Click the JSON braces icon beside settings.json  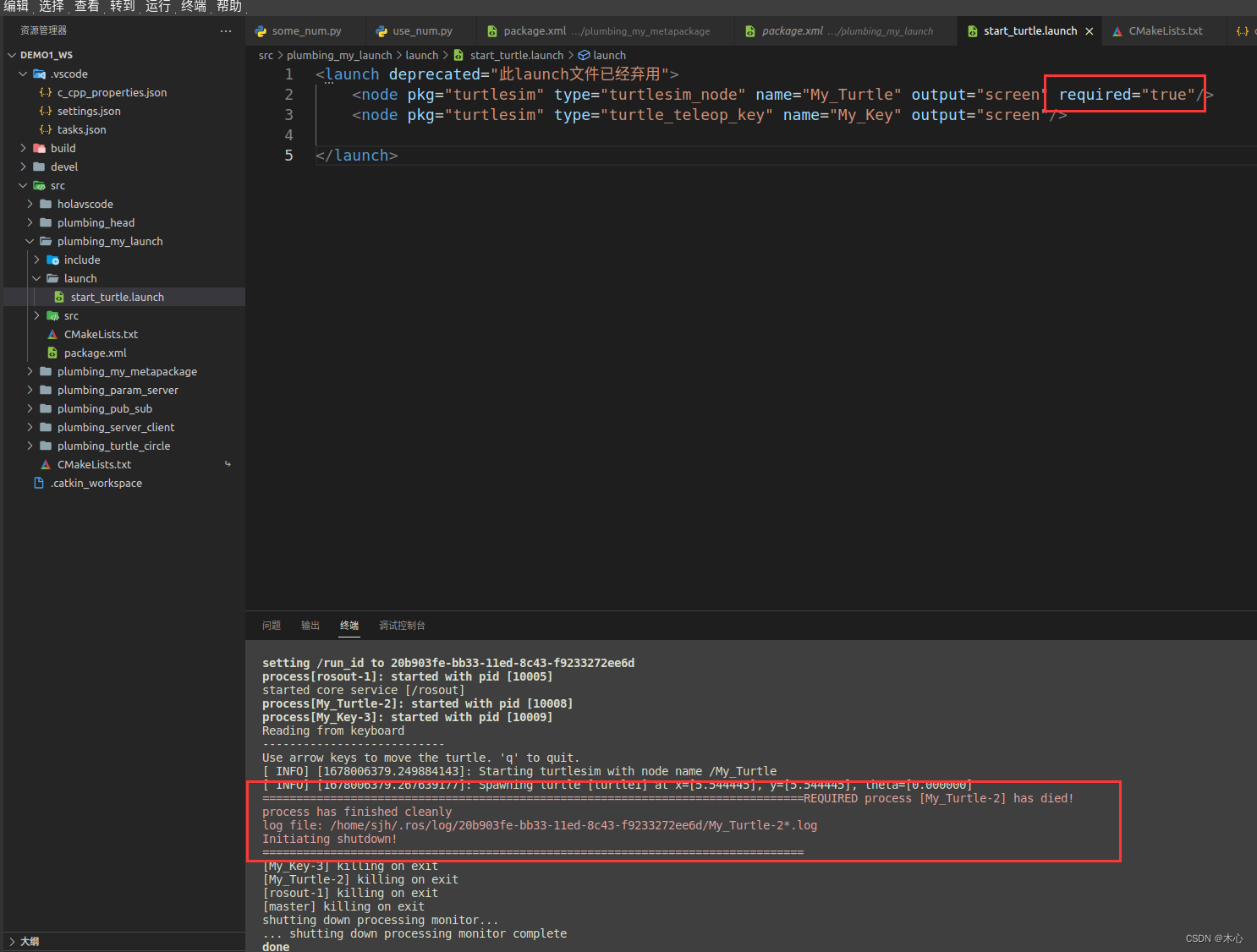(46, 111)
